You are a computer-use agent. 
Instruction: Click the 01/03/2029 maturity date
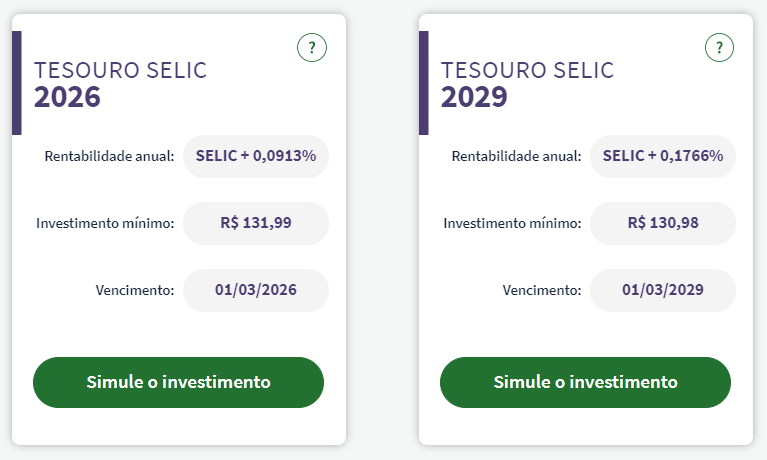[663, 290]
